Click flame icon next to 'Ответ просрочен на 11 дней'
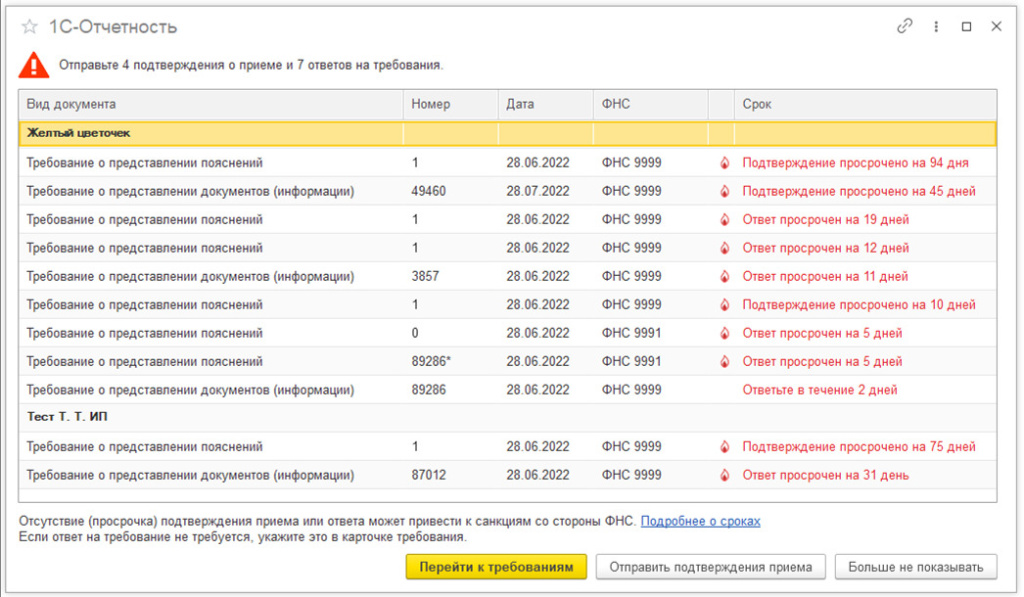Image resolution: width=1024 pixels, height=597 pixels. [724, 276]
